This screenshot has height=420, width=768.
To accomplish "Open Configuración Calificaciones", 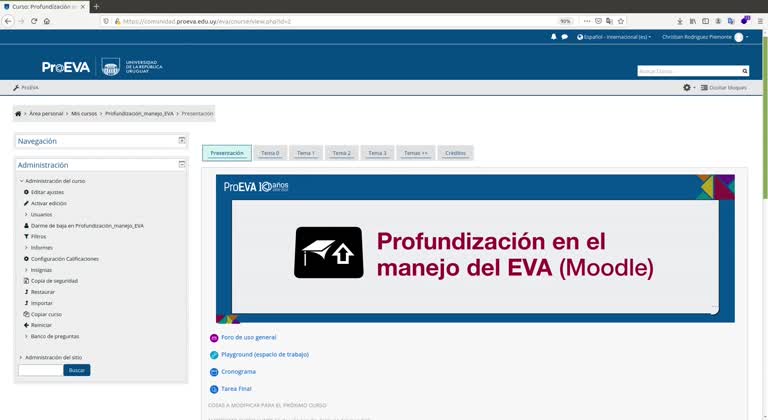I will [x=65, y=259].
